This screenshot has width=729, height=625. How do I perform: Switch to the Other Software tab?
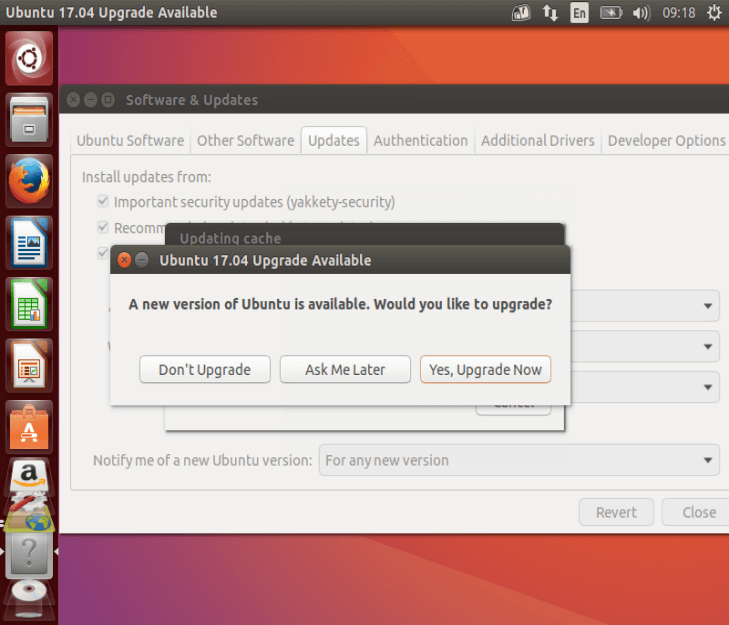(x=245, y=140)
